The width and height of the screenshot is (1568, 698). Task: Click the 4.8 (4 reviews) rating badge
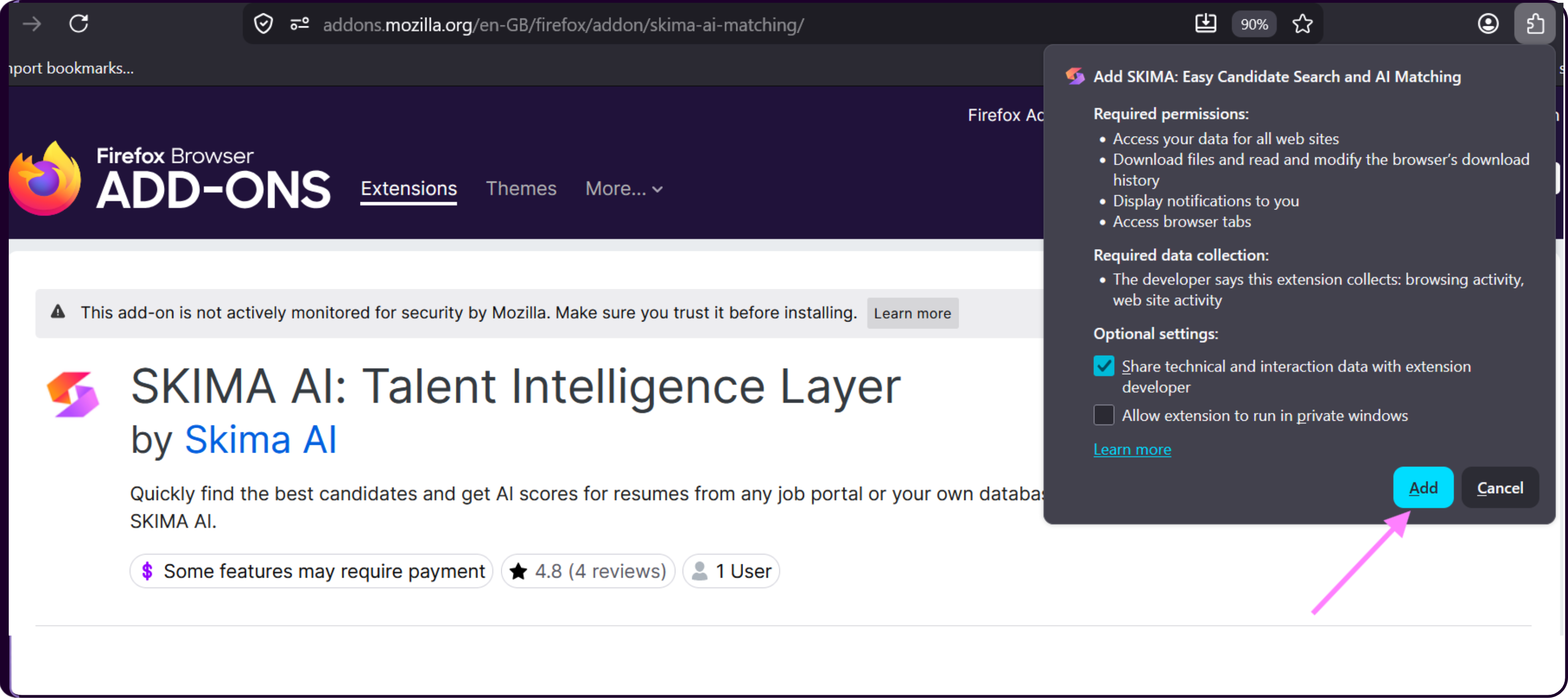pos(588,571)
